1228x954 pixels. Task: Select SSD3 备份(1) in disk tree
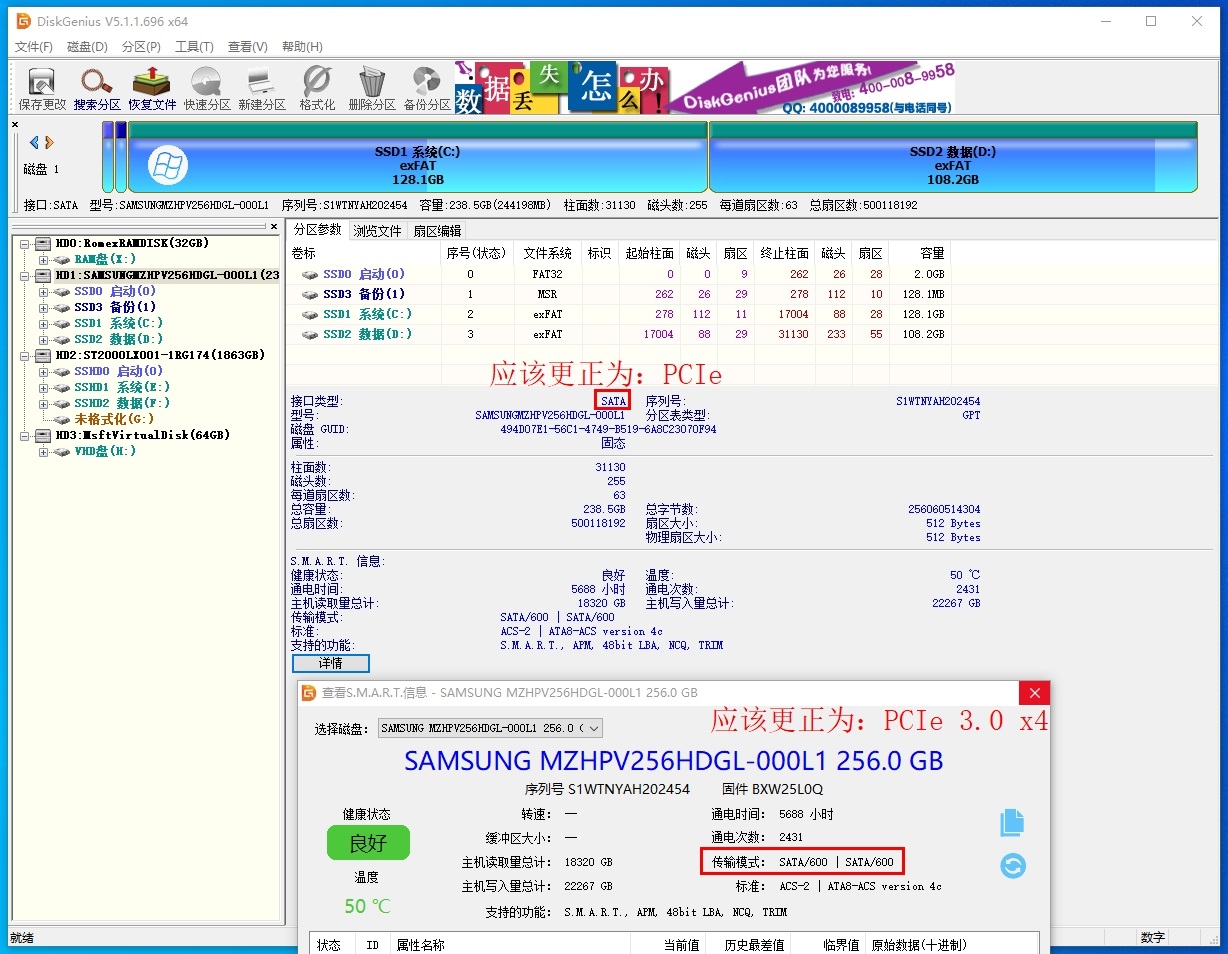(x=114, y=307)
